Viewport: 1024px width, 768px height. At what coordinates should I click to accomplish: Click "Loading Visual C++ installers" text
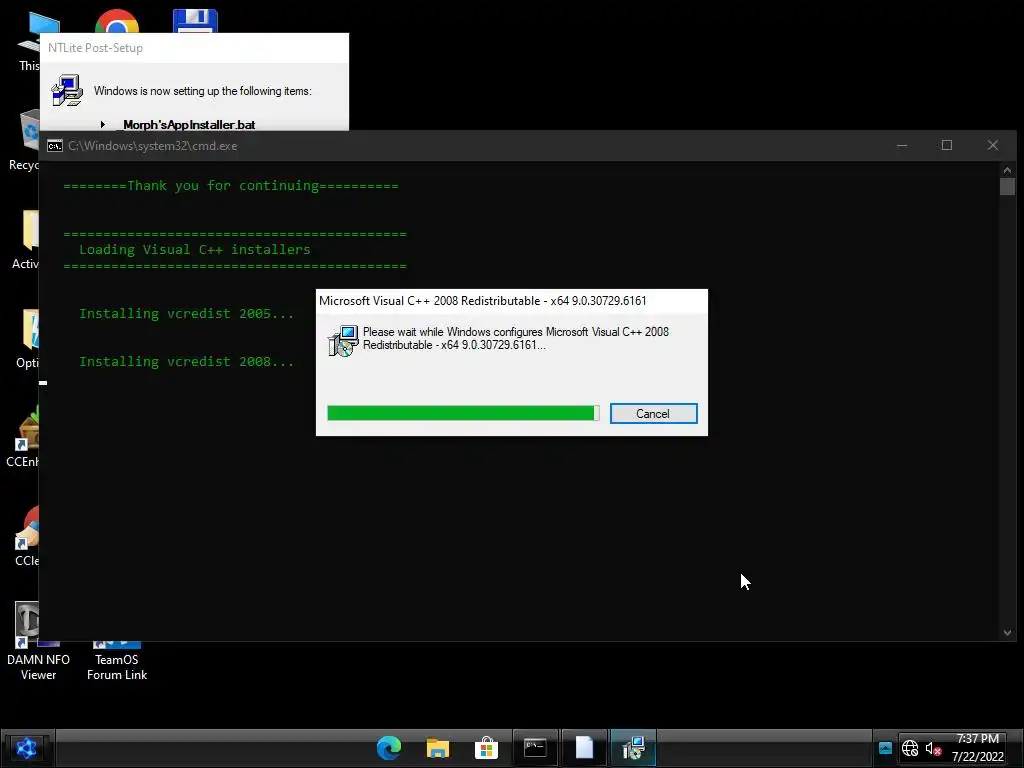click(x=195, y=249)
